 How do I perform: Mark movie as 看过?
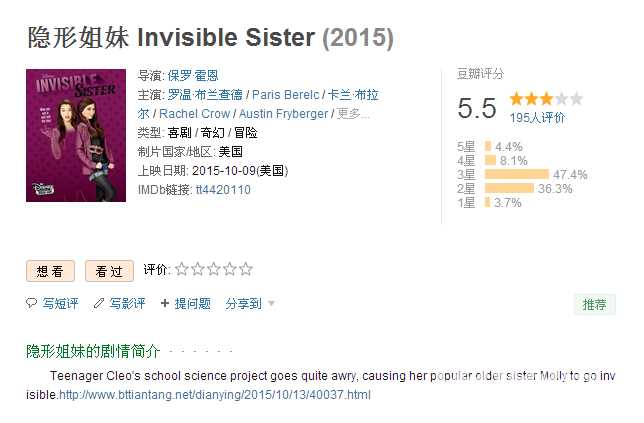pos(109,271)
